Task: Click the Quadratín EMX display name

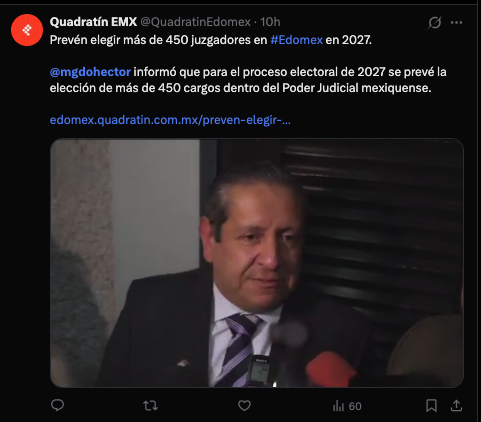Action: 93,22
